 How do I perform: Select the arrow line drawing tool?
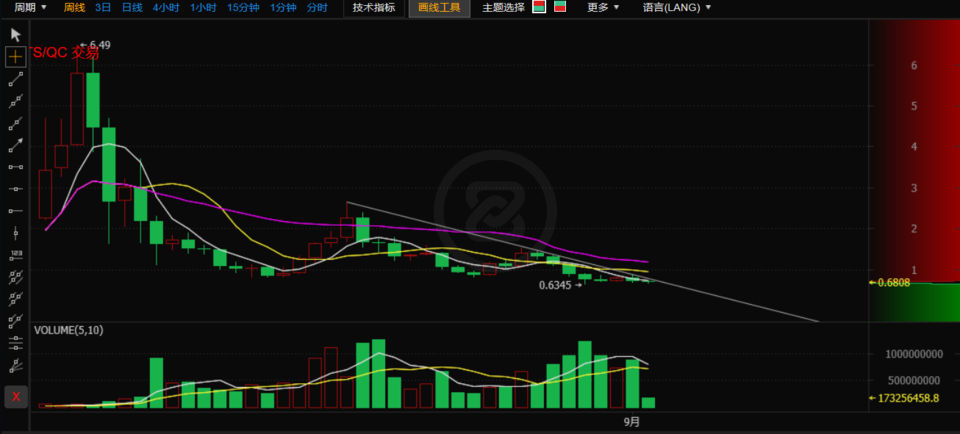click(16, 145)
